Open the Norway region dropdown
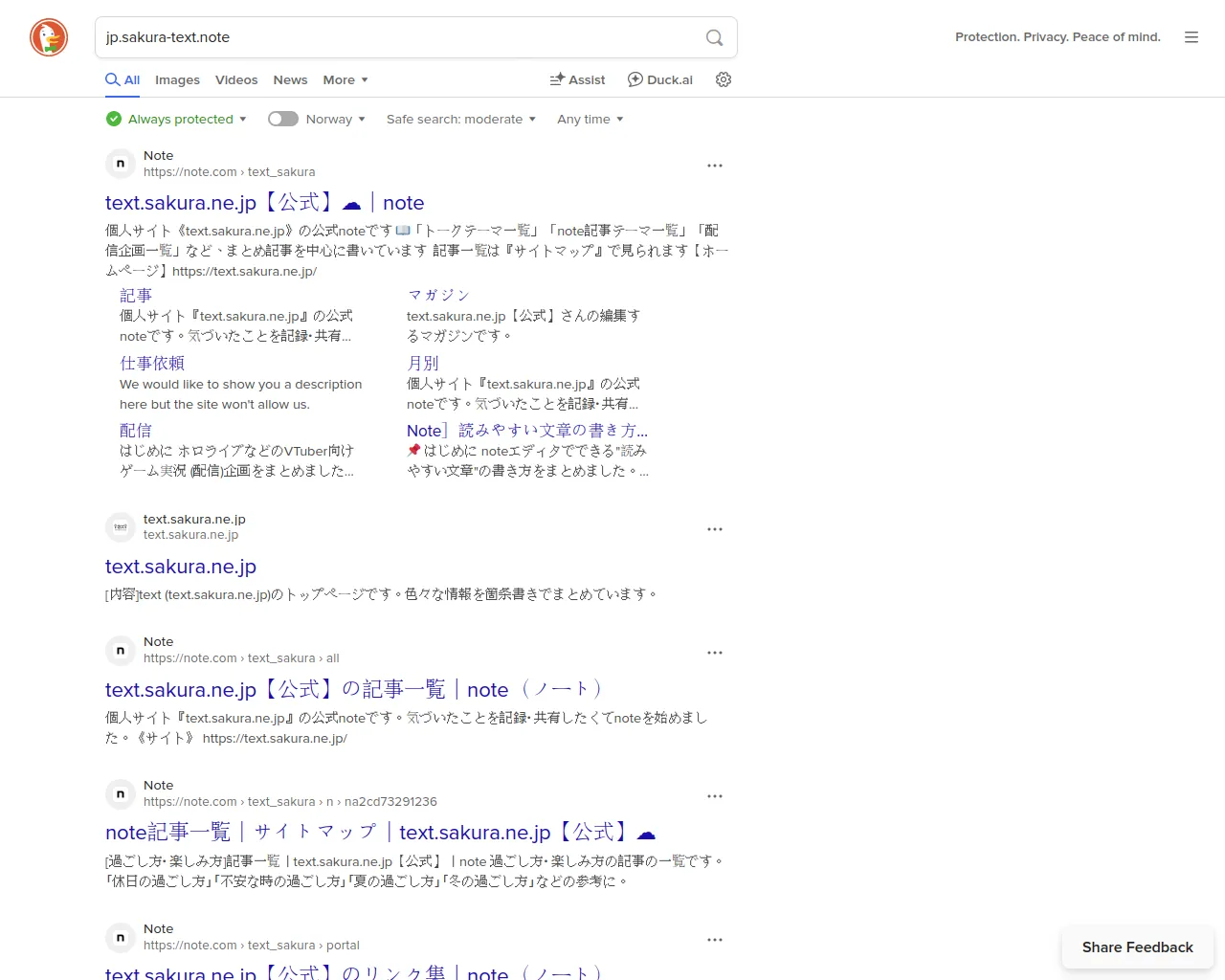Viewport: 1225px width, 980px height. tap(336, 119)
